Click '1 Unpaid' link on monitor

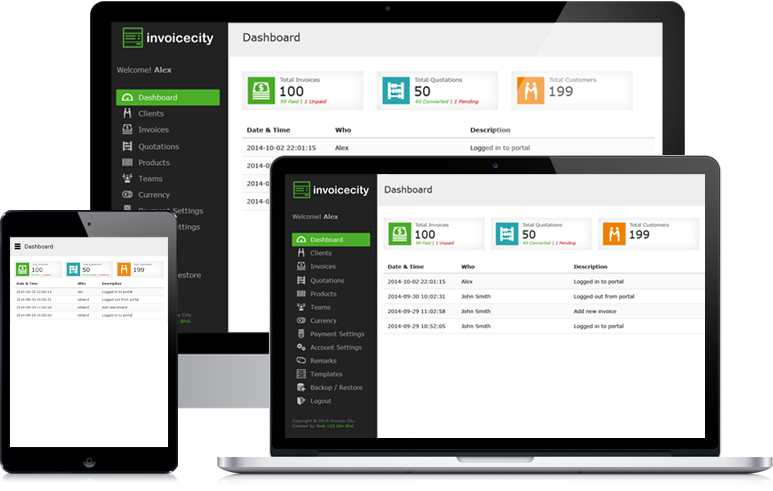pos(316,102)
